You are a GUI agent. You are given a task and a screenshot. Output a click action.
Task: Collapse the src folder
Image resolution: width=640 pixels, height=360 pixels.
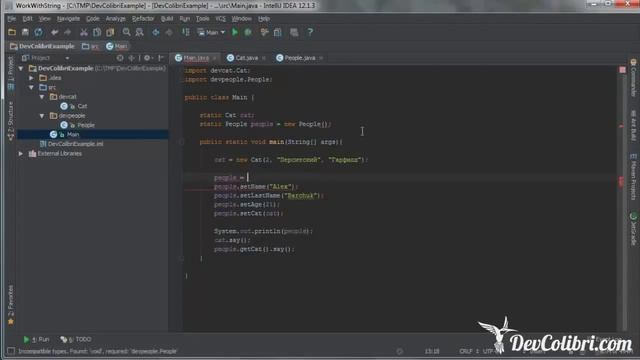[x=31, y=87]
